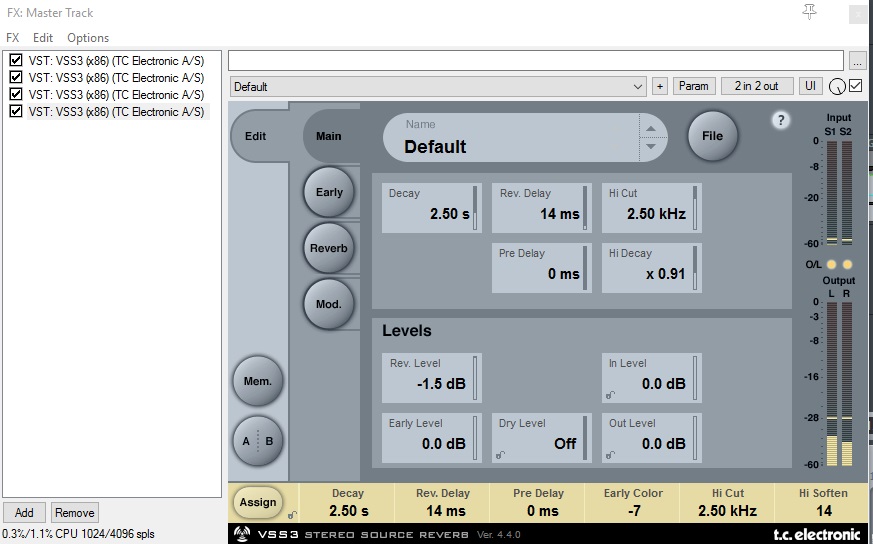The height and width of the screenshot is (544, 873).
Task: Open the Mod. page
Action: 328,305
